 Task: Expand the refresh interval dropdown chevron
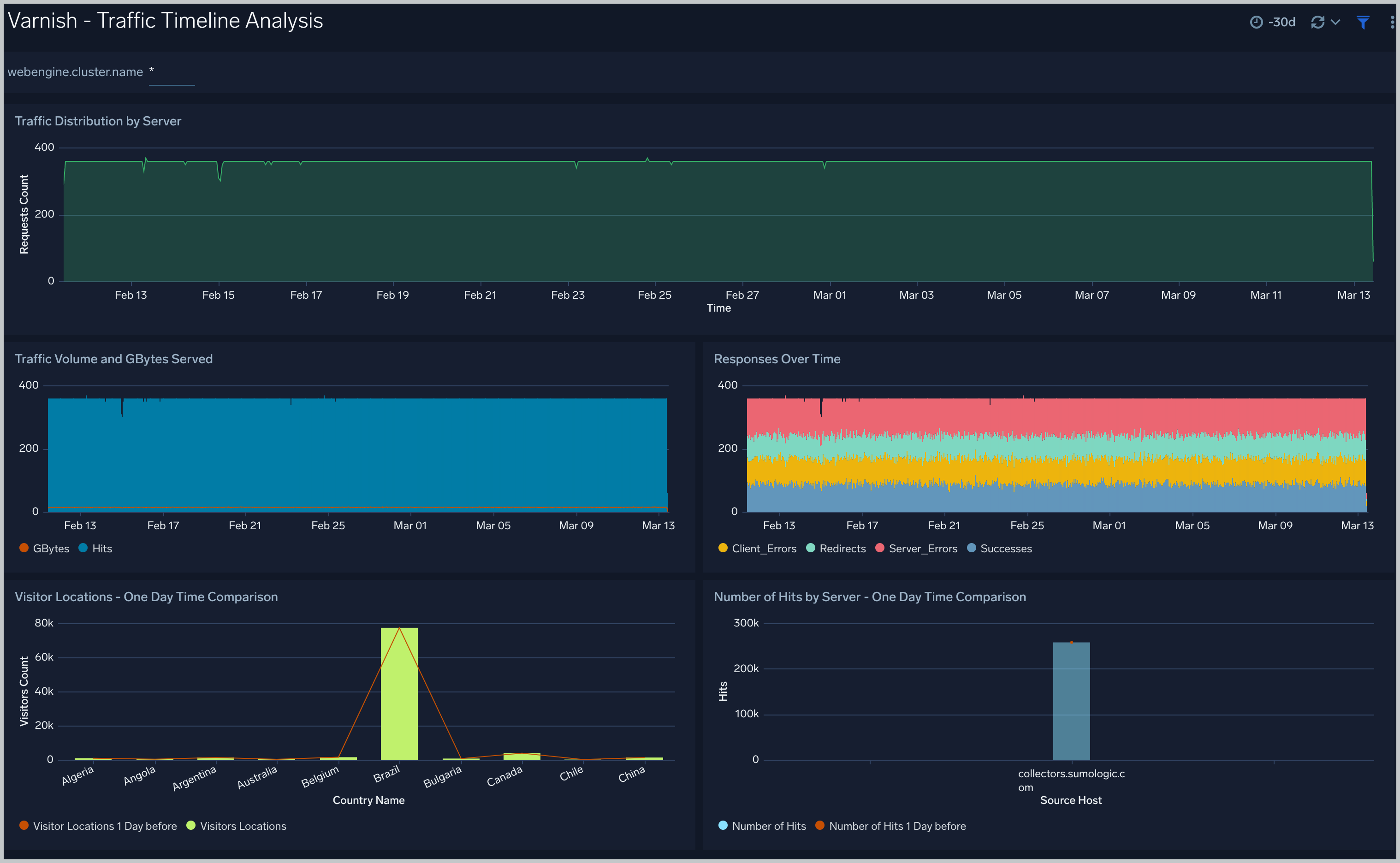click(x=1335, y=22)
